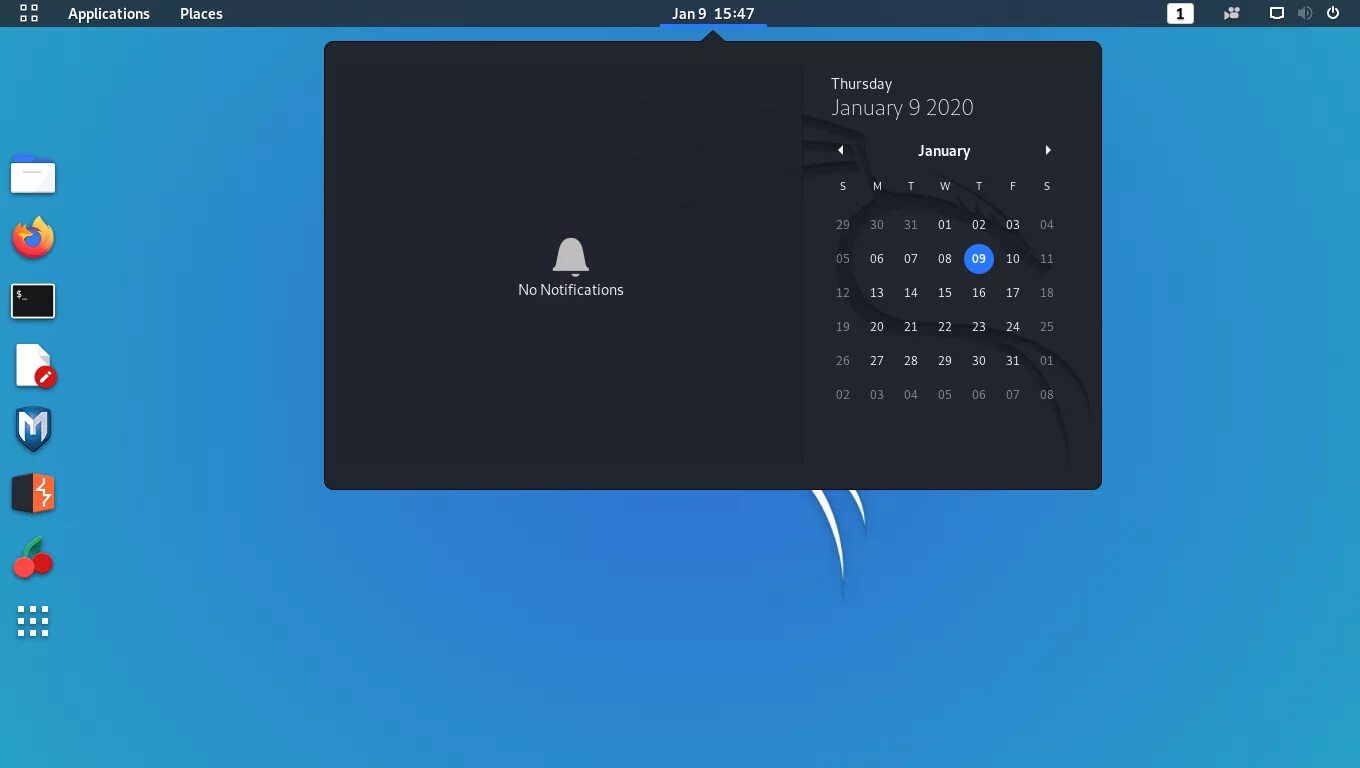
Task: Open the Applications menu
Action: point(109,13)
